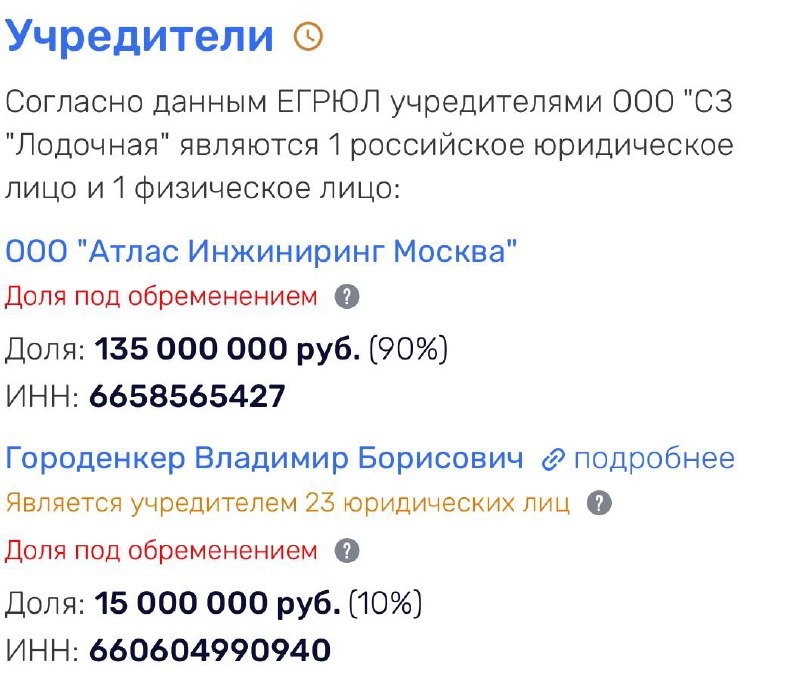800x684 pixels.
Task: Click the ЕГРЮЛ founders description paragraph
Action: point(369,145)
